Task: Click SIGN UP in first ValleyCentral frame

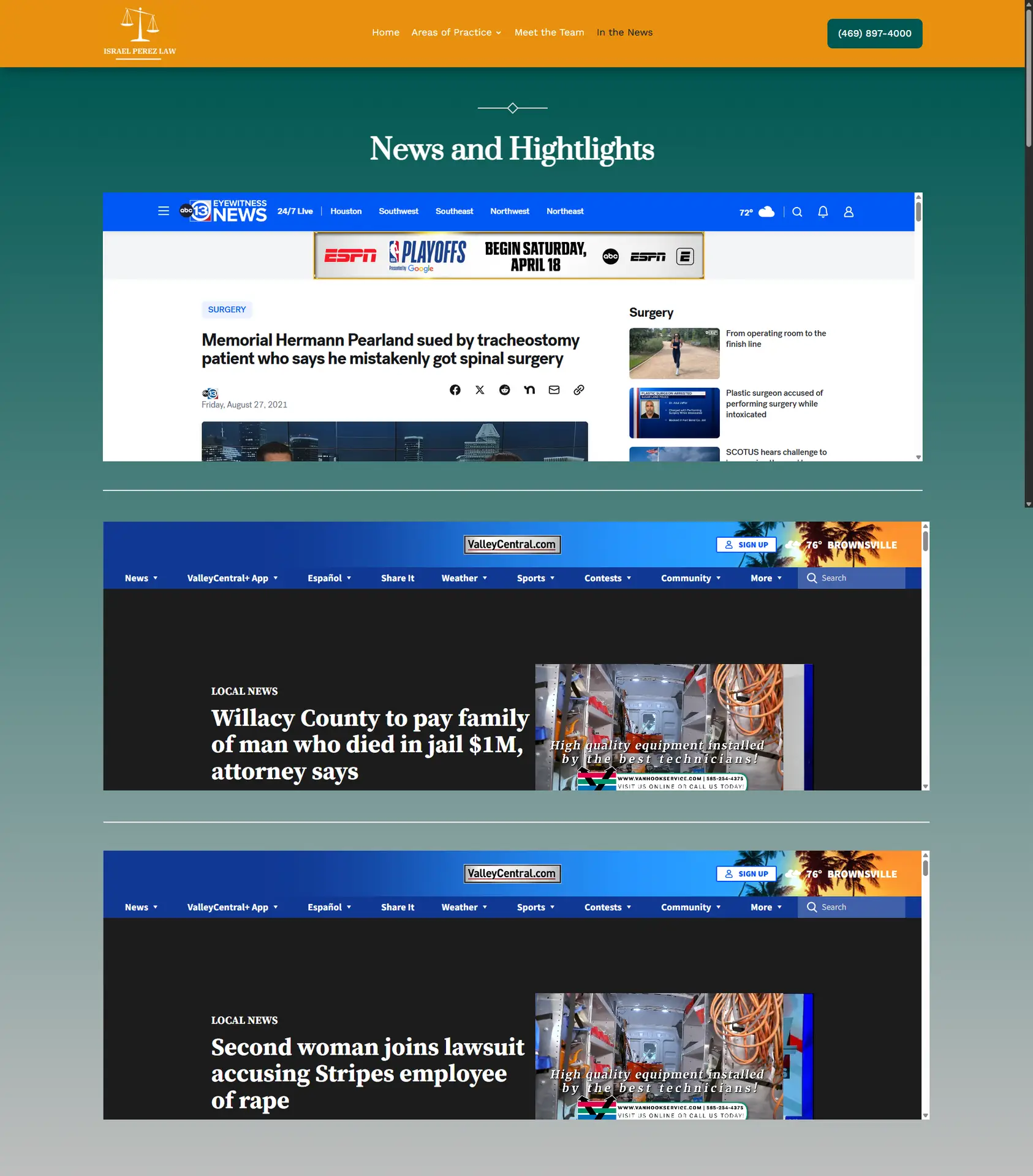Action: click(x=746, y=545)
